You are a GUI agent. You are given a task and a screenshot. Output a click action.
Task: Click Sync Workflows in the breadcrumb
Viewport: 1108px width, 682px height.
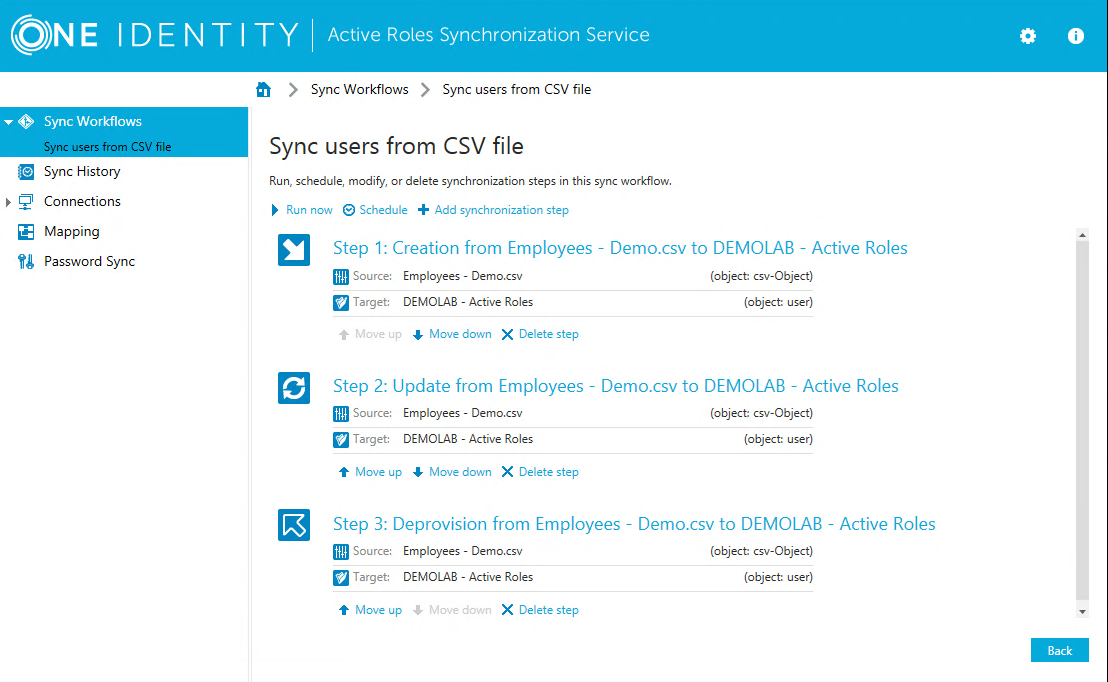pos(360,89)
